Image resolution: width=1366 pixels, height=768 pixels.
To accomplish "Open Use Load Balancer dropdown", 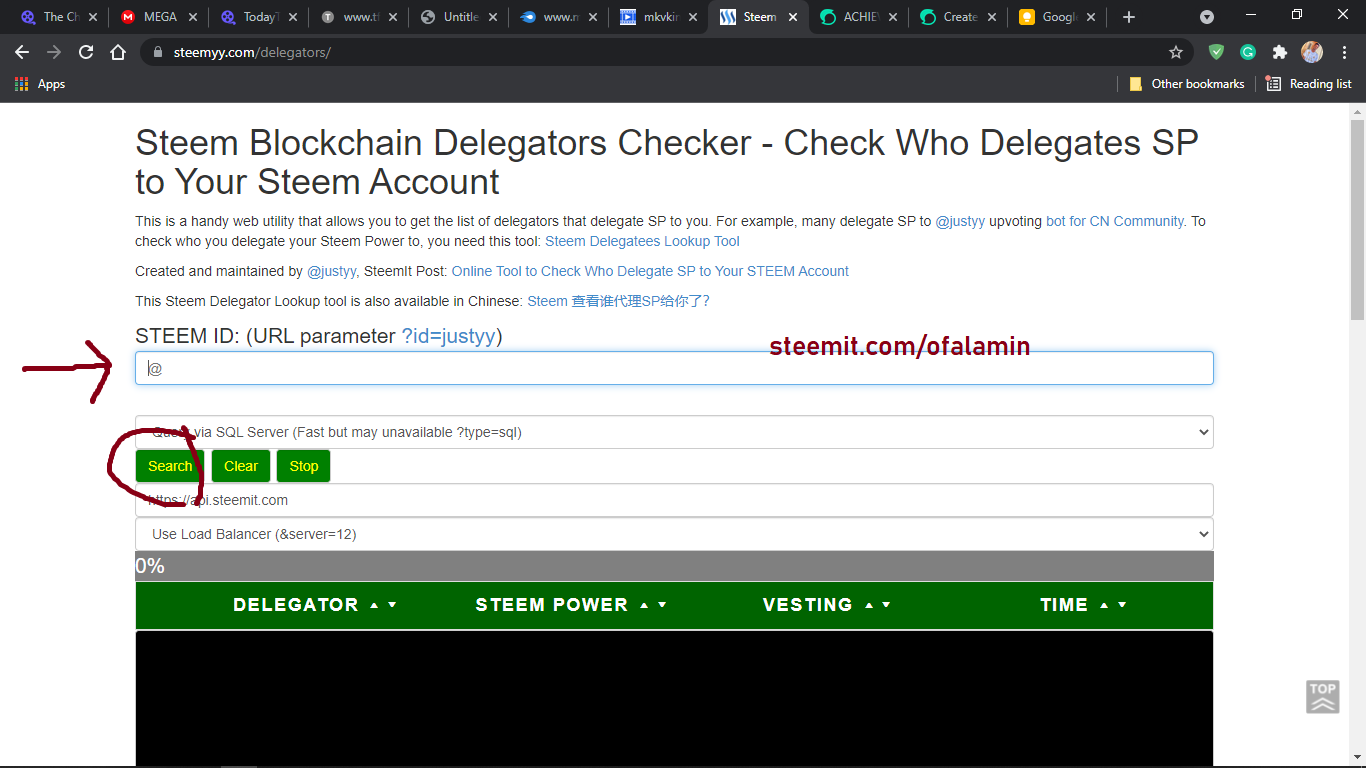I will (674, 534).
